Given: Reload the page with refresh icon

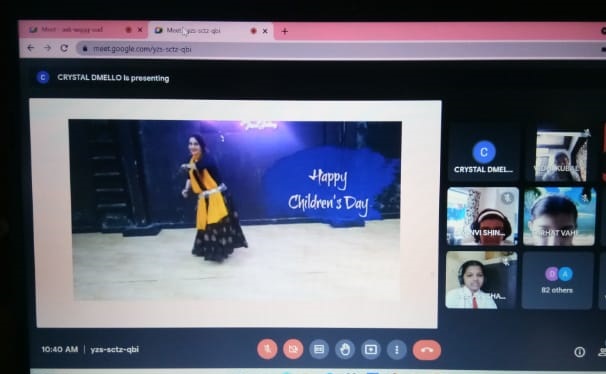Looking at the screenshot, I should pos(64,48).
